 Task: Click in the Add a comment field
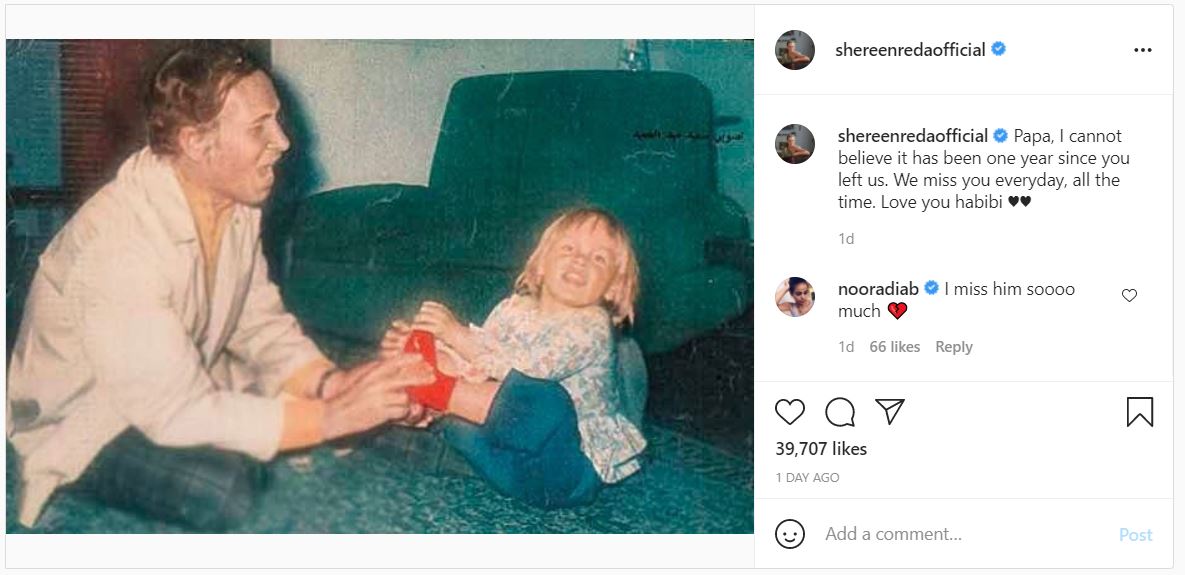967,534
